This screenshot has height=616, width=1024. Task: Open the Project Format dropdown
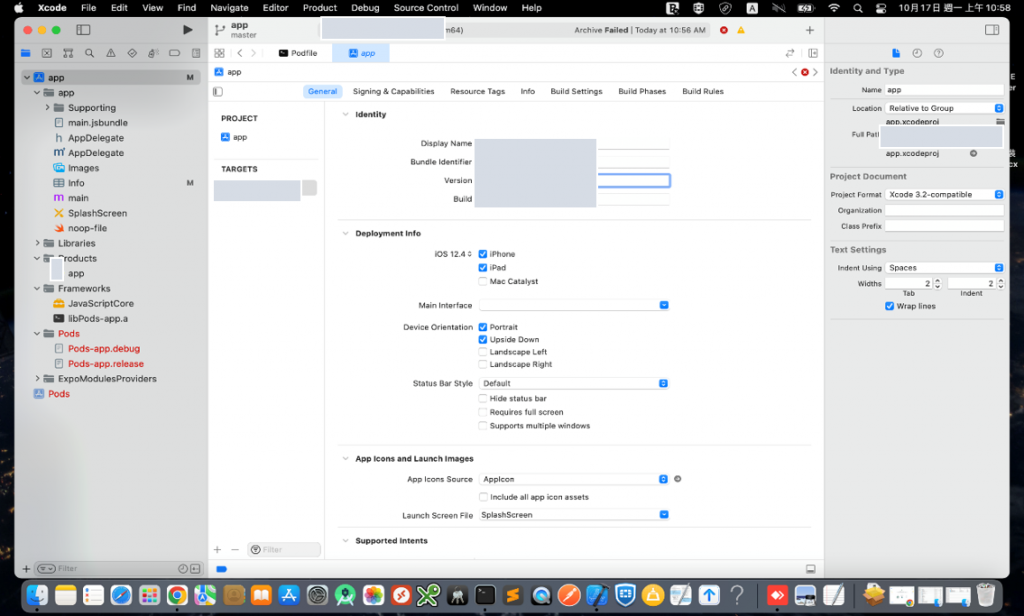tap(944, 195)
